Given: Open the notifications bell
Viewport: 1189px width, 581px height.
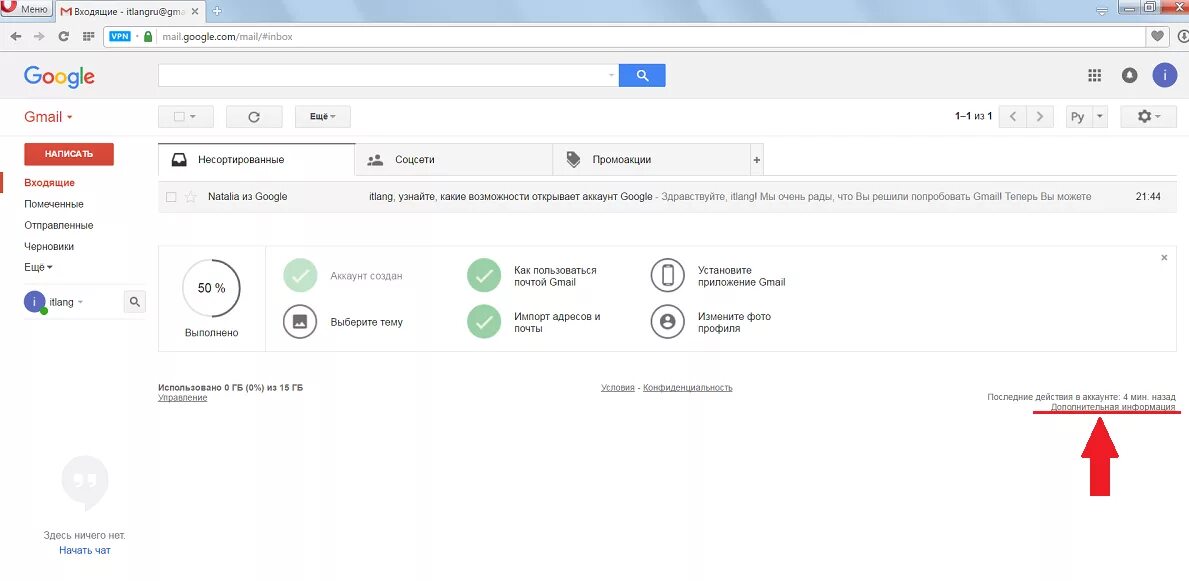Looking at the screenshot, I should tap(1129, 75).
